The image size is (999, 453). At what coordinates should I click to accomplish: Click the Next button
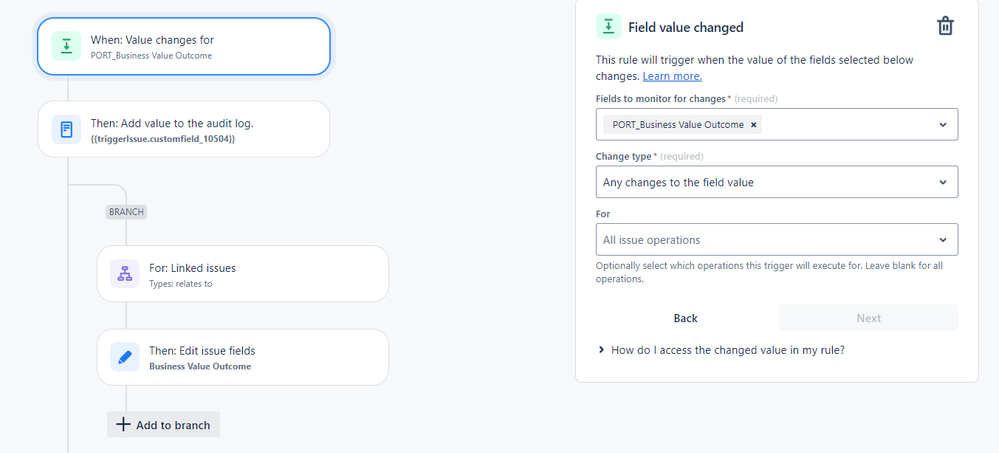pyautogui.click(x=868, y=318)
